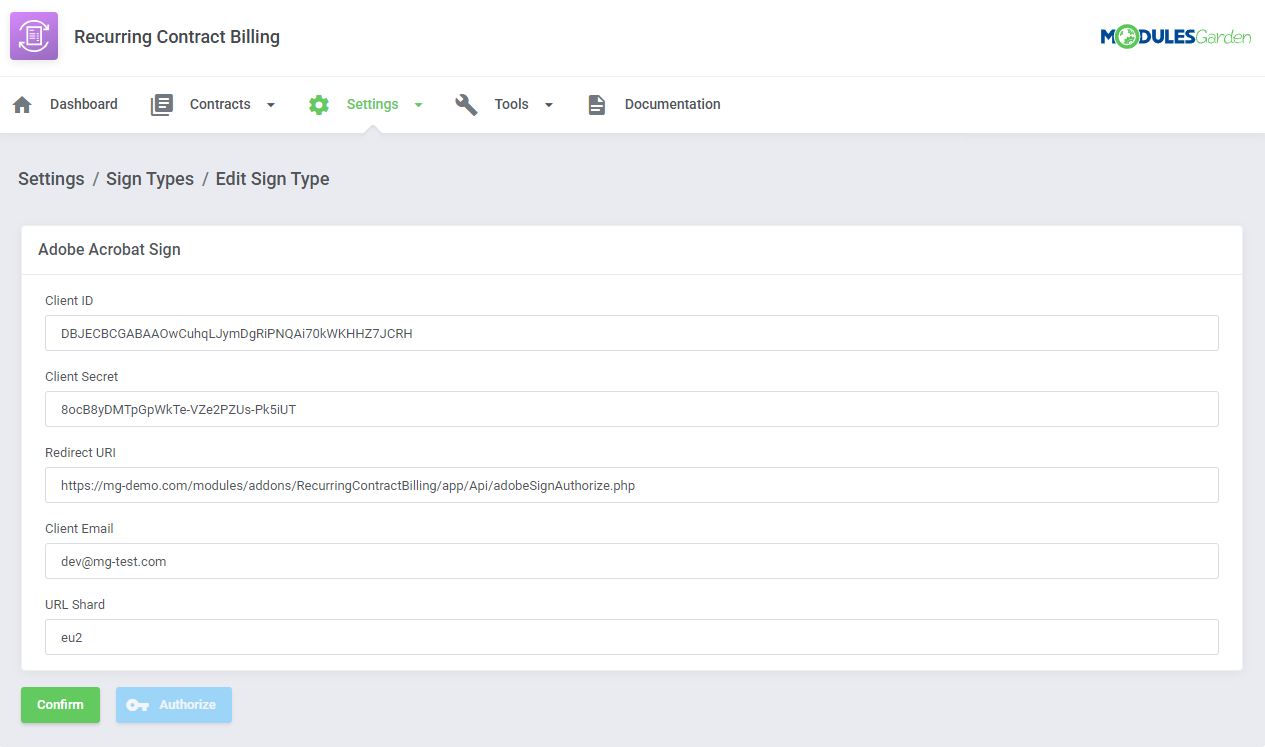Image resolution: width=1265 pixels, height=747 pixels.
Task: Click the Client Secret label
Action: coord(82,377)
